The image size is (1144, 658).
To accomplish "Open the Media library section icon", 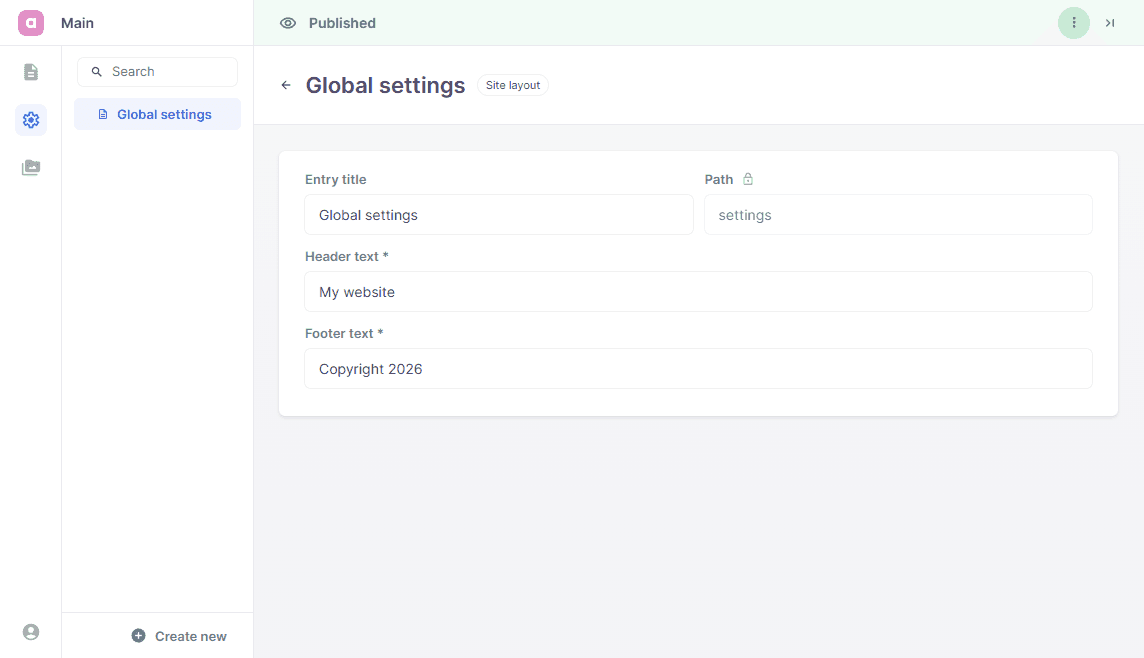I will pos(31,168).
